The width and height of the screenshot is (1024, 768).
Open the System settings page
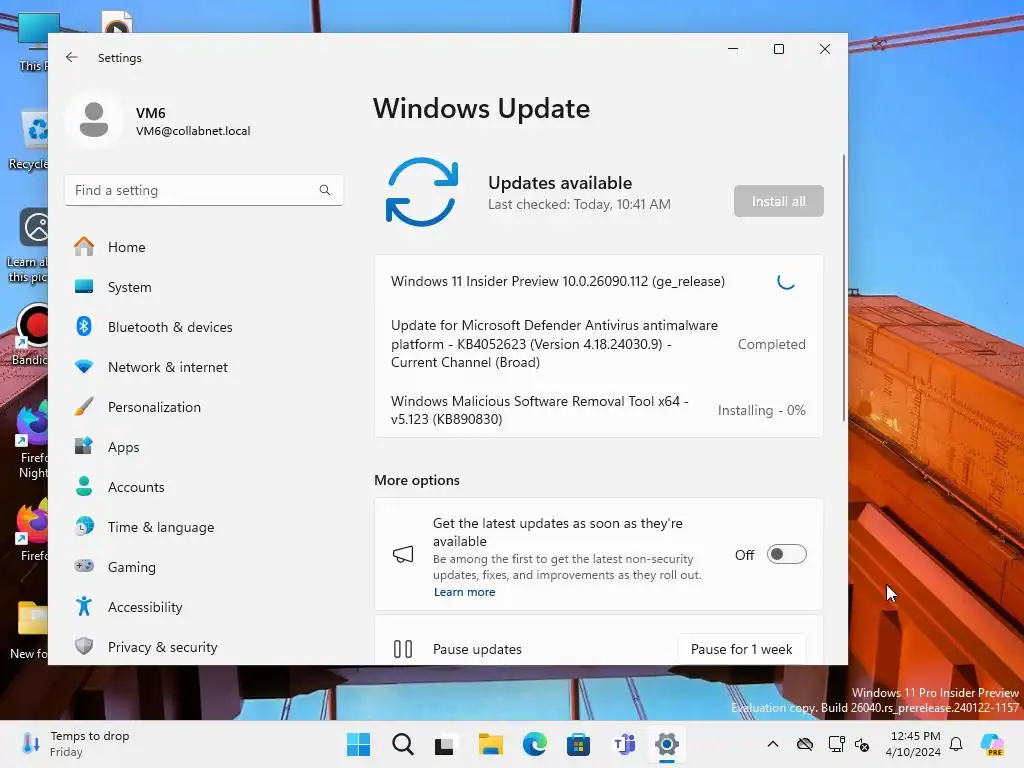pos(204,287)
